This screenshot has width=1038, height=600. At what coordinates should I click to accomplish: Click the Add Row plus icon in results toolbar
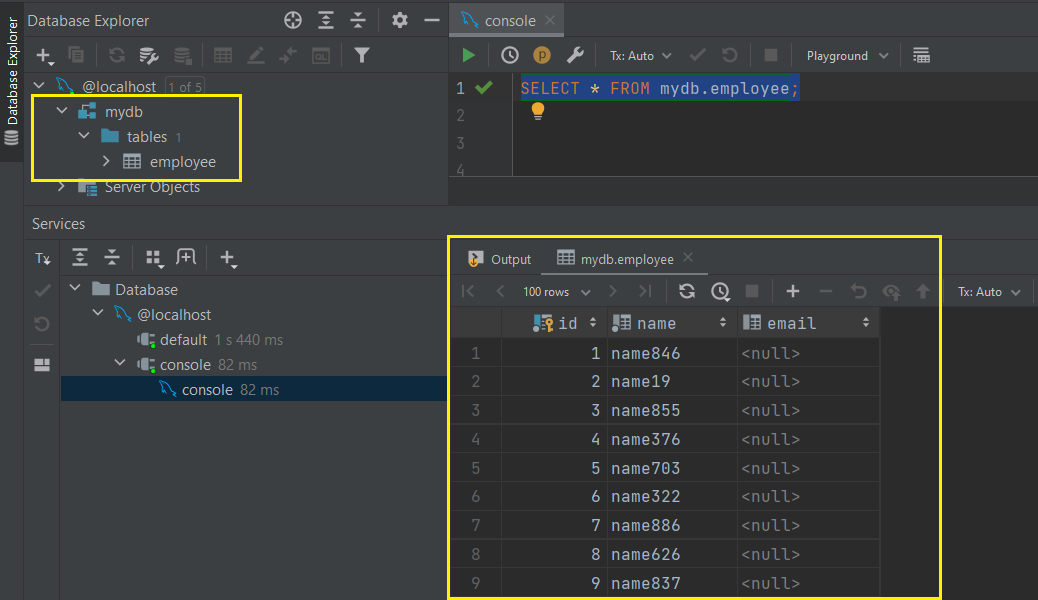point(792,291)
